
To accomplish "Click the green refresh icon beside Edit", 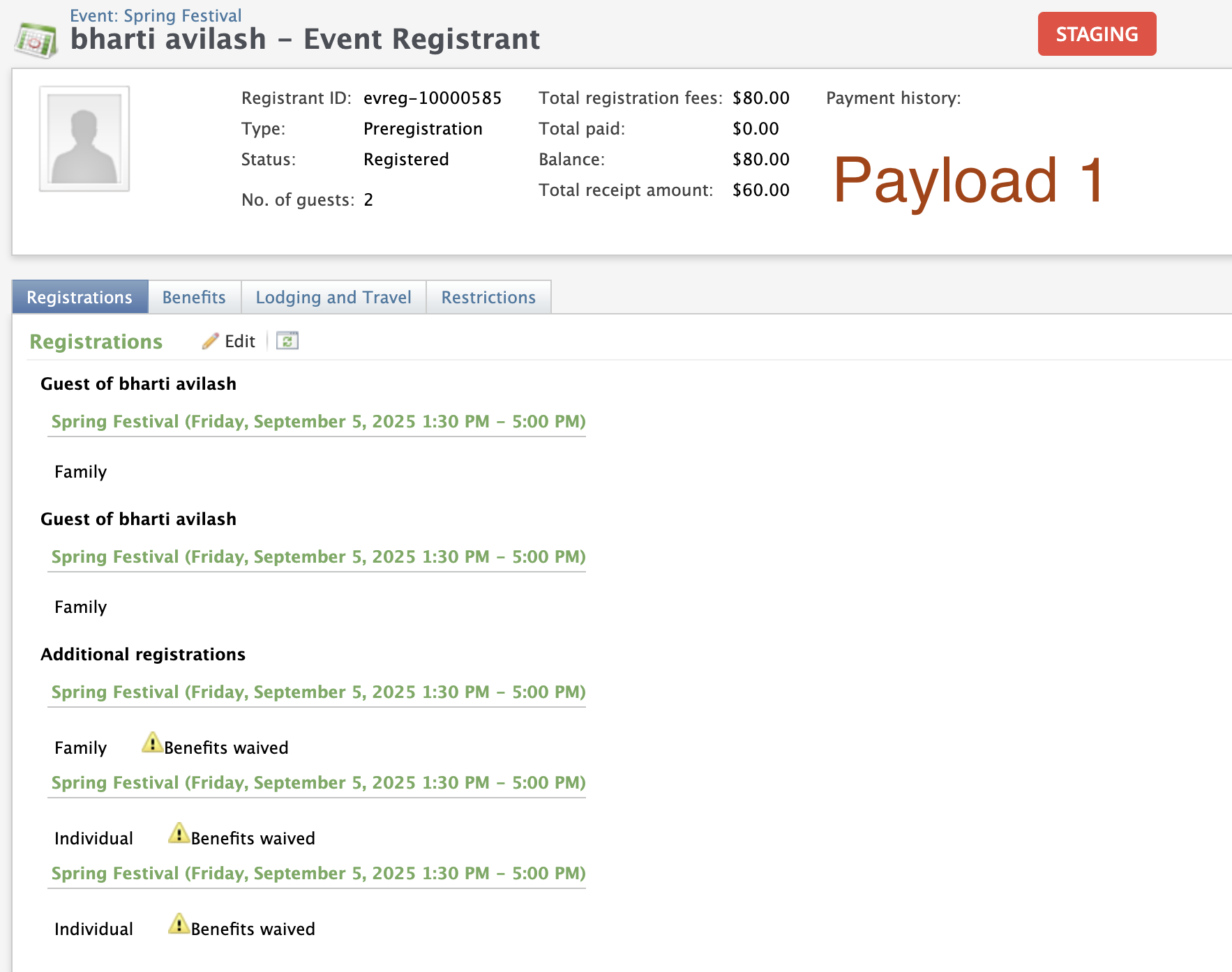I will click(x=287, y=341).
